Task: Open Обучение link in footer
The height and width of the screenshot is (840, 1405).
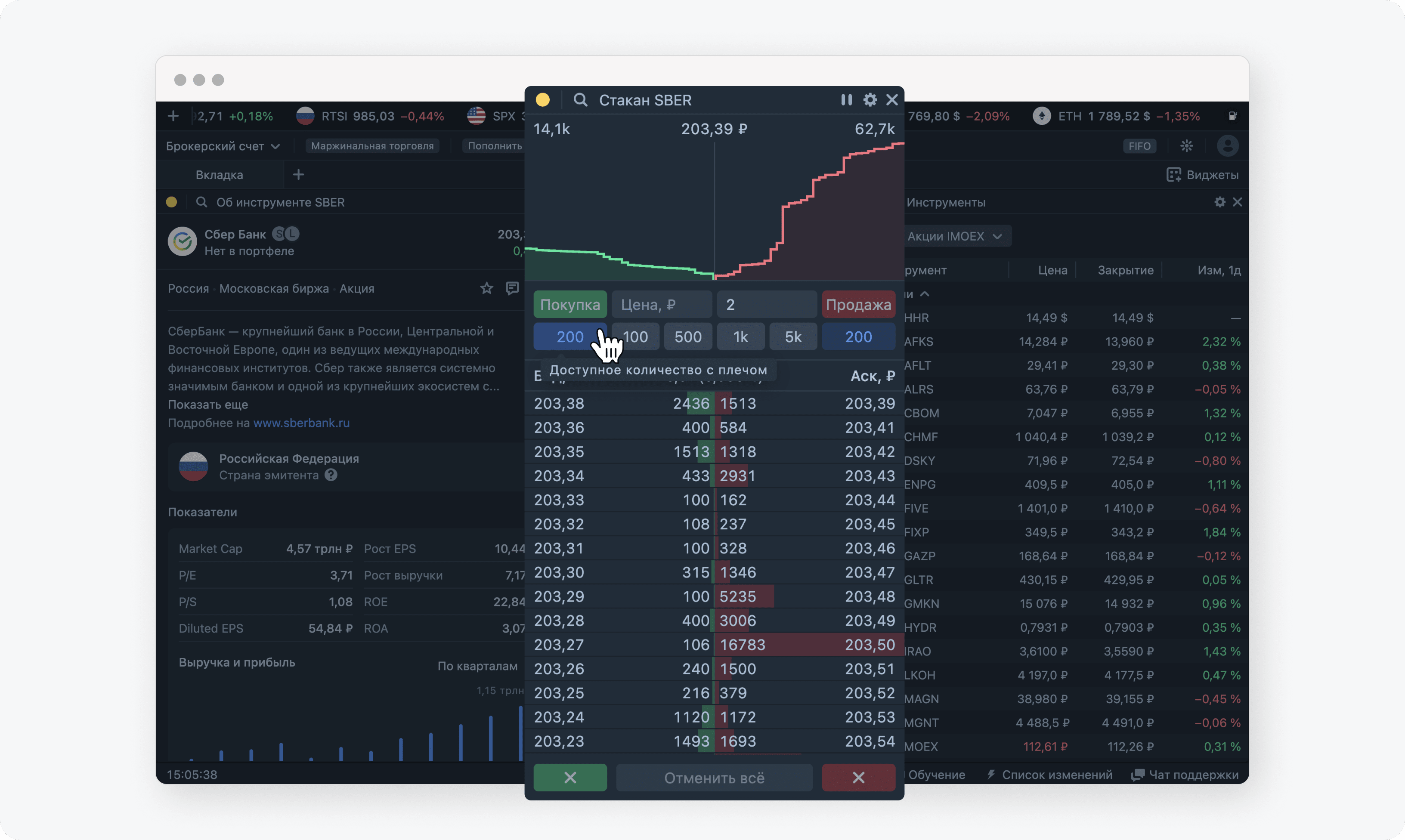Action: click(x=936, y=775)
